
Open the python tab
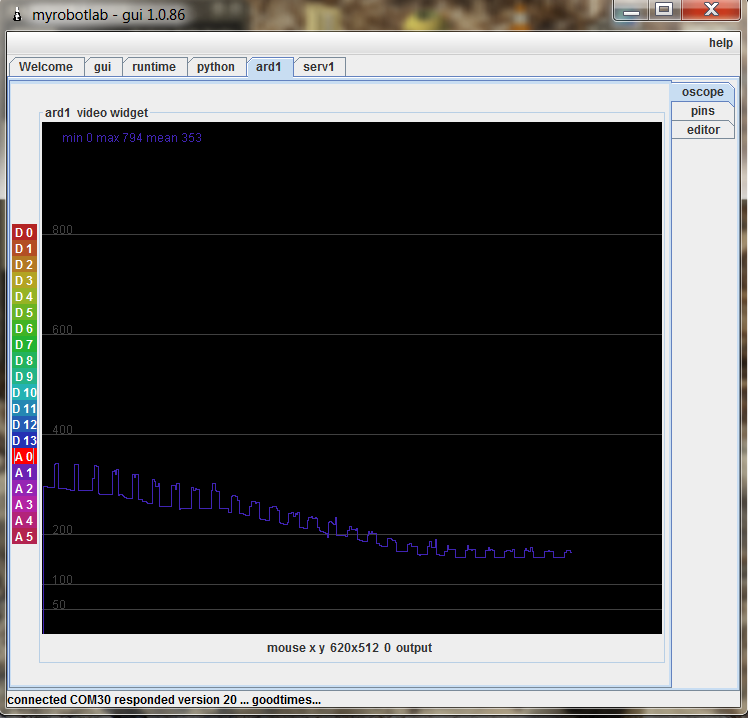click(x=216, y=67)
